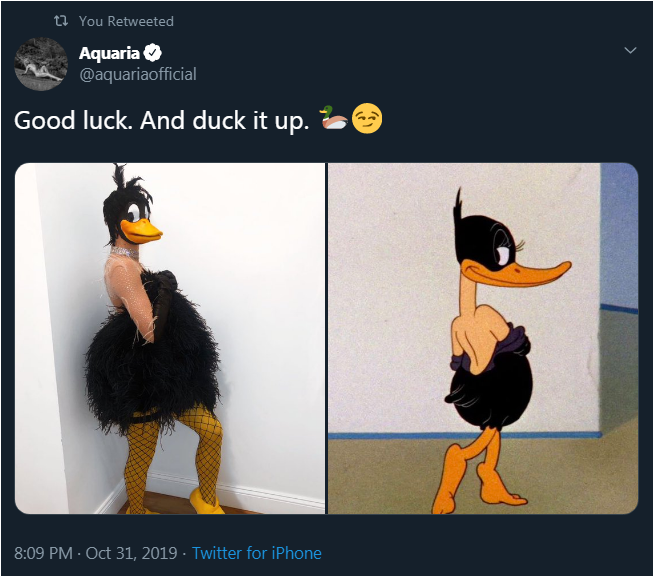
Task: Open the "Twitter for iPhone" source link
Action: [x=257, y=553]
